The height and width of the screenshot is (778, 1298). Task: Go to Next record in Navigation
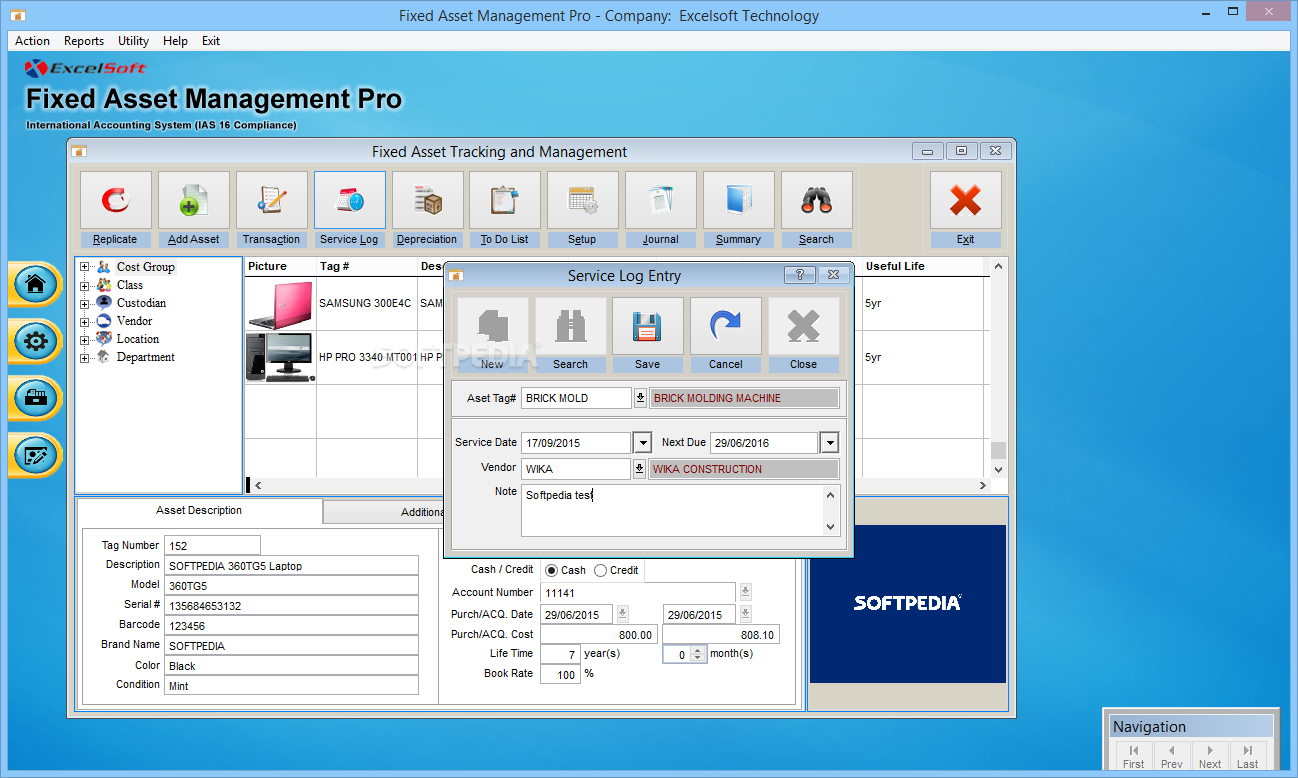1210,756
